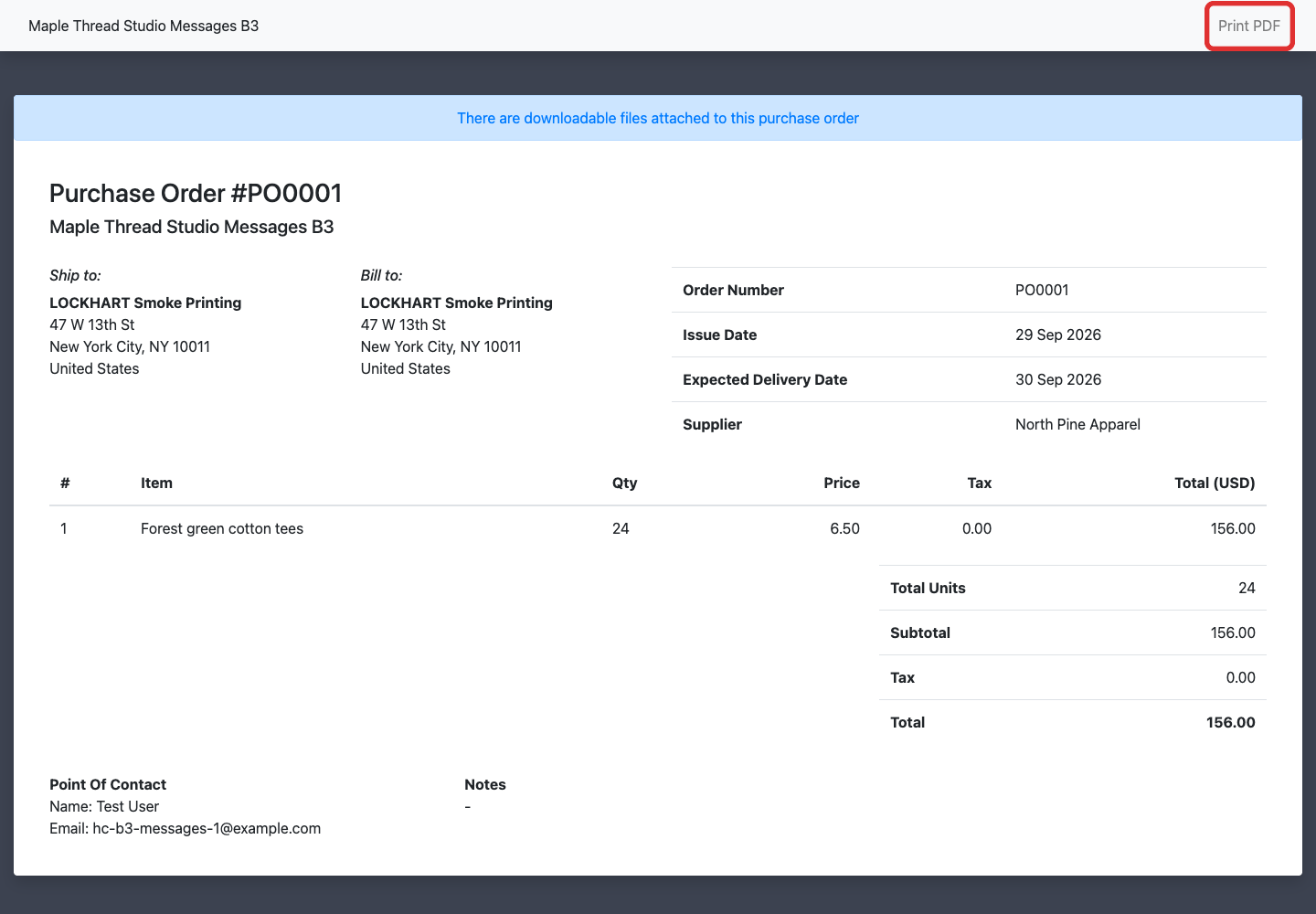Click quantity "24" in the Forest green row

pyautogui.click(x=621, y=528)
